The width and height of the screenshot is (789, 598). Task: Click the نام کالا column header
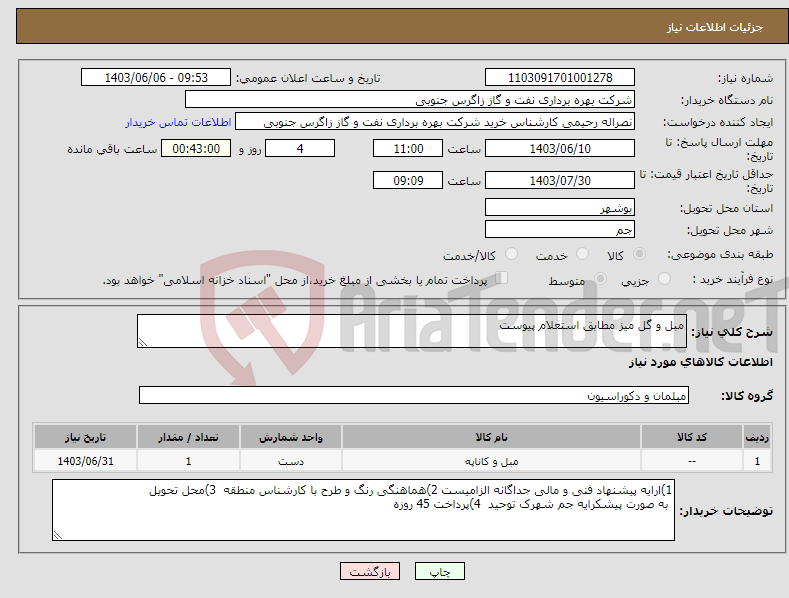(491, 437)
